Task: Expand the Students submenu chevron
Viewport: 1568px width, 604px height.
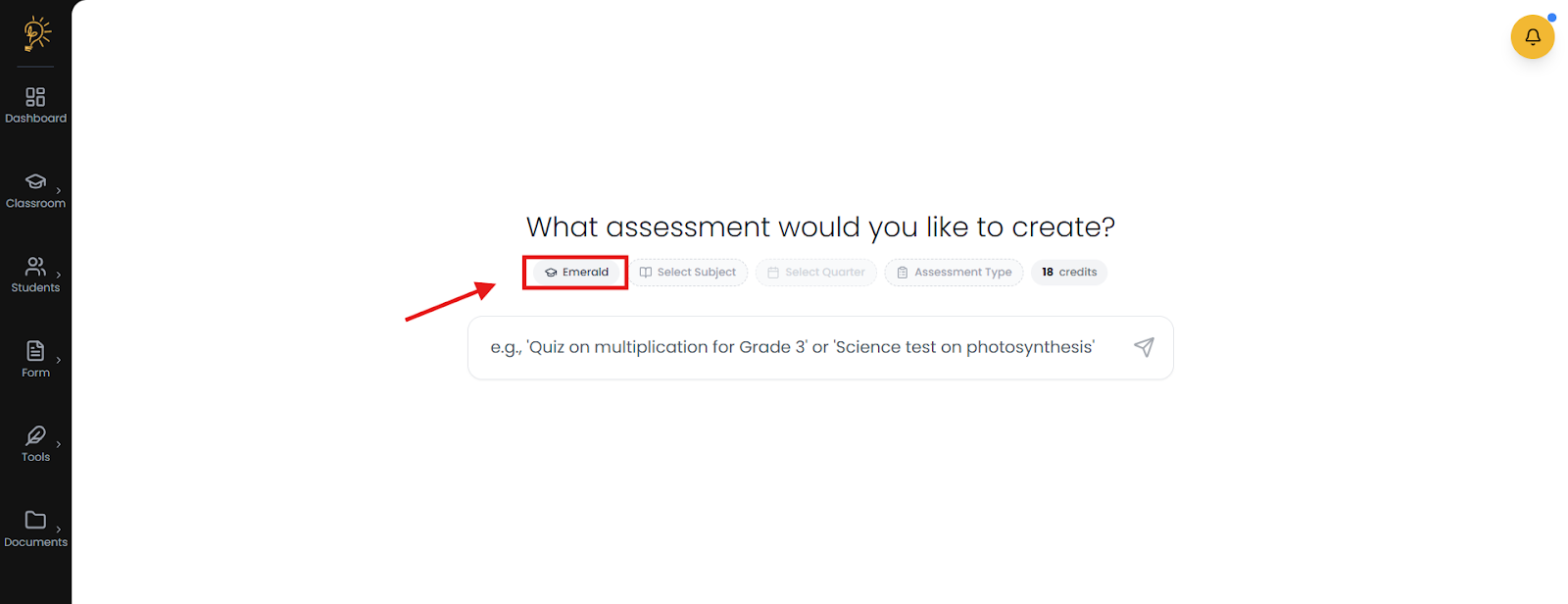Action: point(59,275)
